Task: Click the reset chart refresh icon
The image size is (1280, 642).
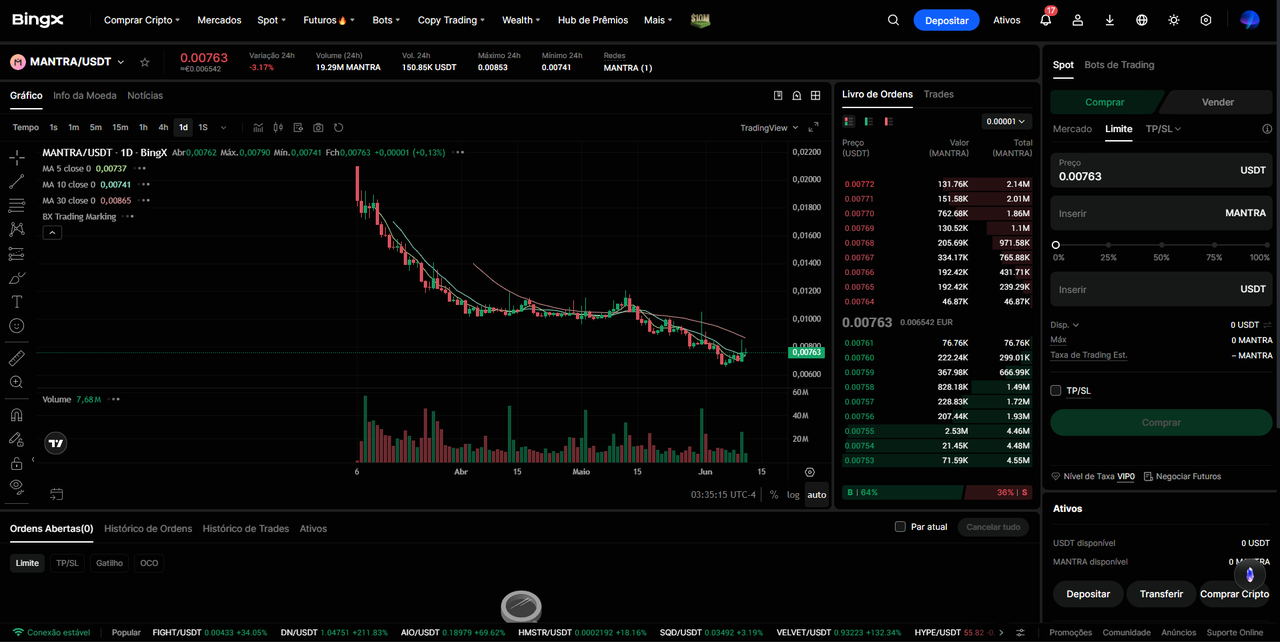Action: click(339, 128)
